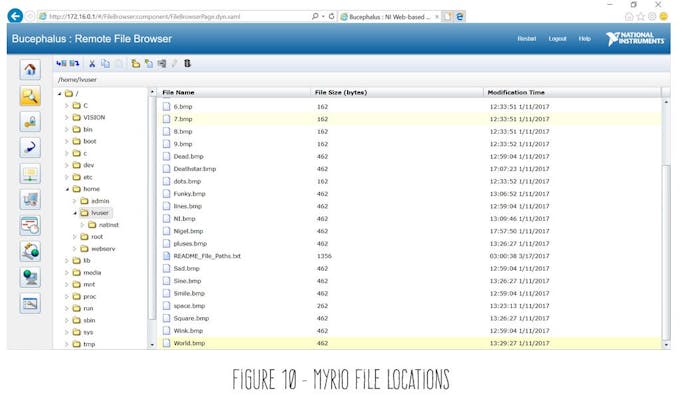This screenshot has height=397, width=680.
Task: Switch to the Bucephalus browser tab
Action: tap(389, 17)
